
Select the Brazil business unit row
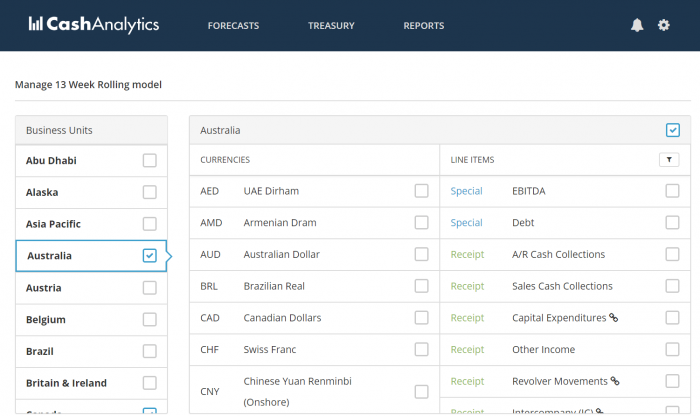click(x=92, y=351)
